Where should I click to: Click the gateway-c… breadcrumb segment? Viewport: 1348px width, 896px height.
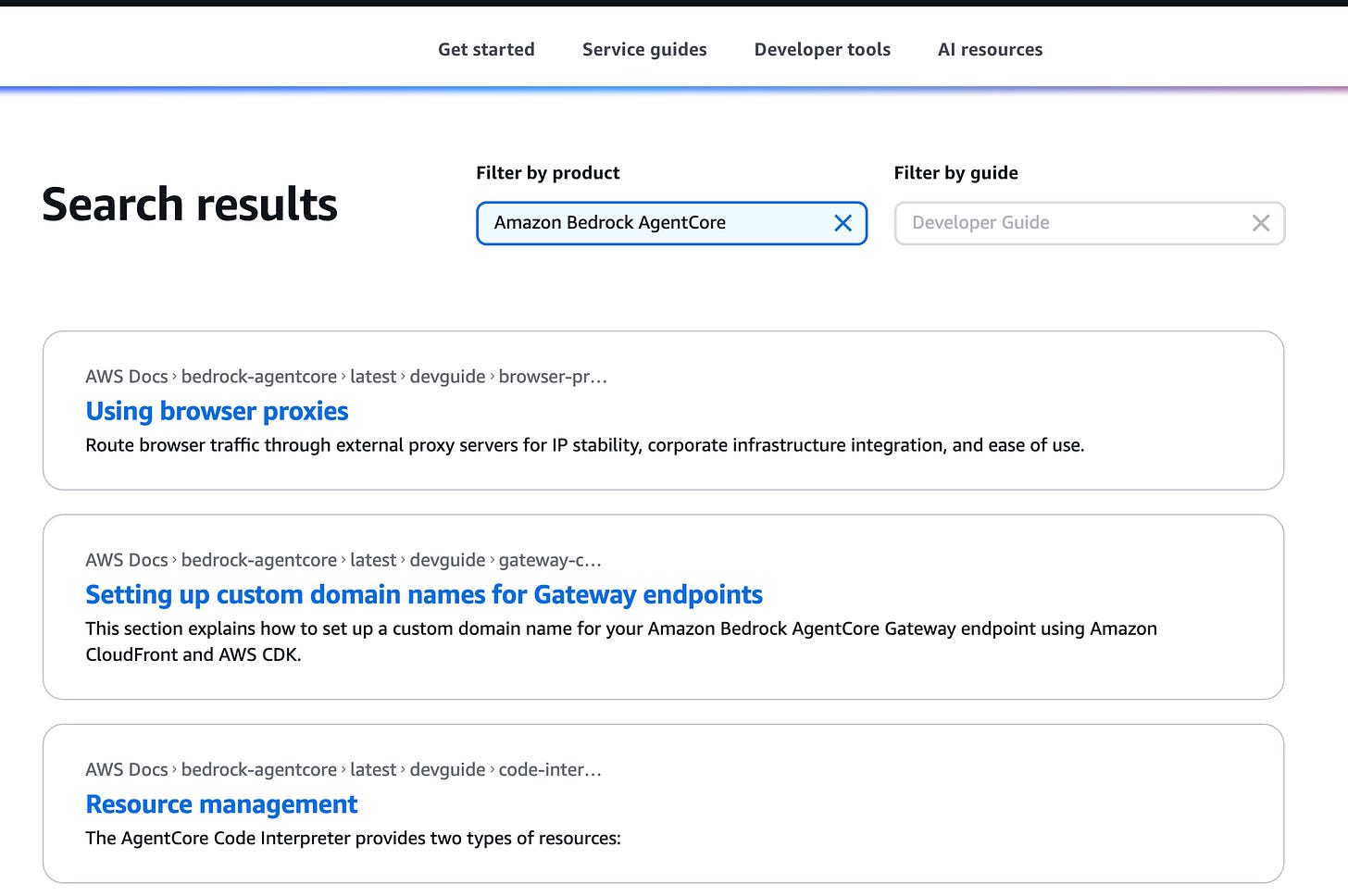pyautogui.click(x=550, y=560)
